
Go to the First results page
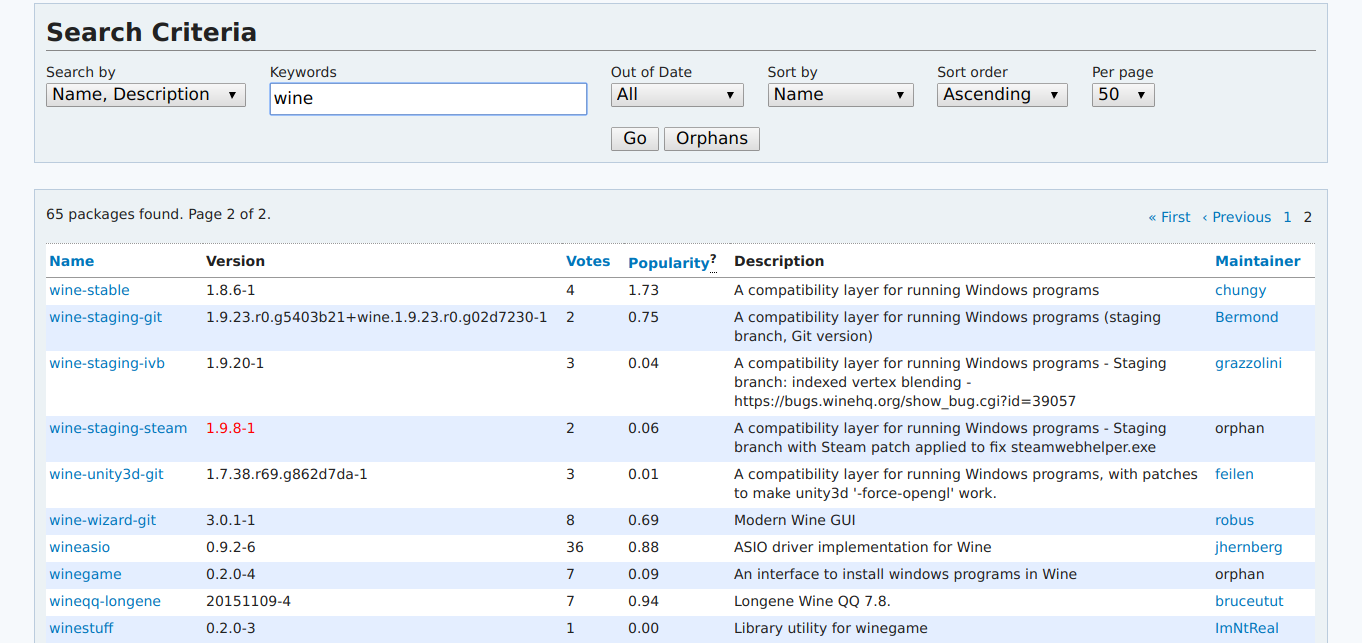pyautogui.click(x=1169, y=217)
